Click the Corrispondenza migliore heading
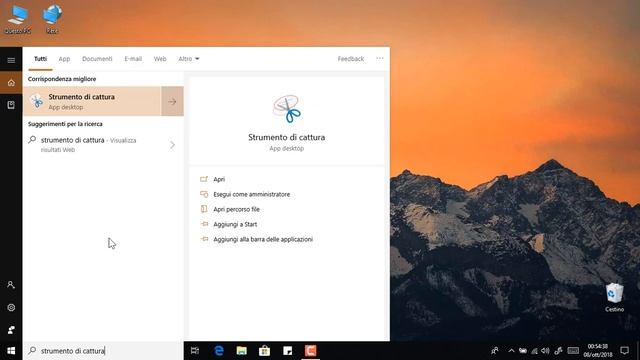Image resolution: width=640 pixels, height=360 pixels. [x=62, y=79]
